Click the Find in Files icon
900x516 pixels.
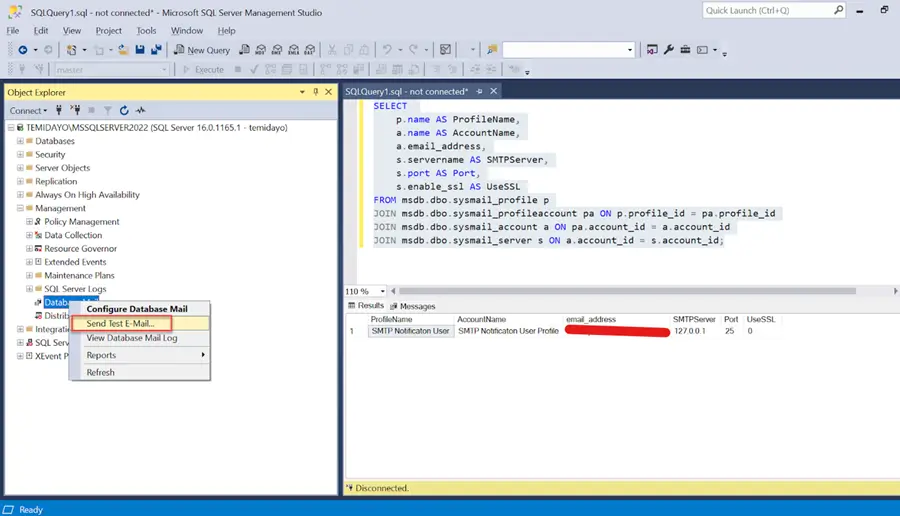pyautogui.click(x=492, y=50)
